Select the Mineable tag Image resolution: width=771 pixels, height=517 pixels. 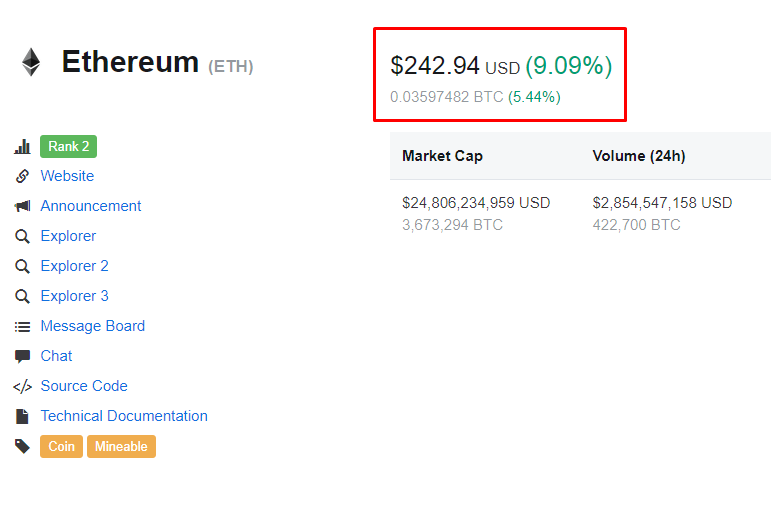coord(121,447)
